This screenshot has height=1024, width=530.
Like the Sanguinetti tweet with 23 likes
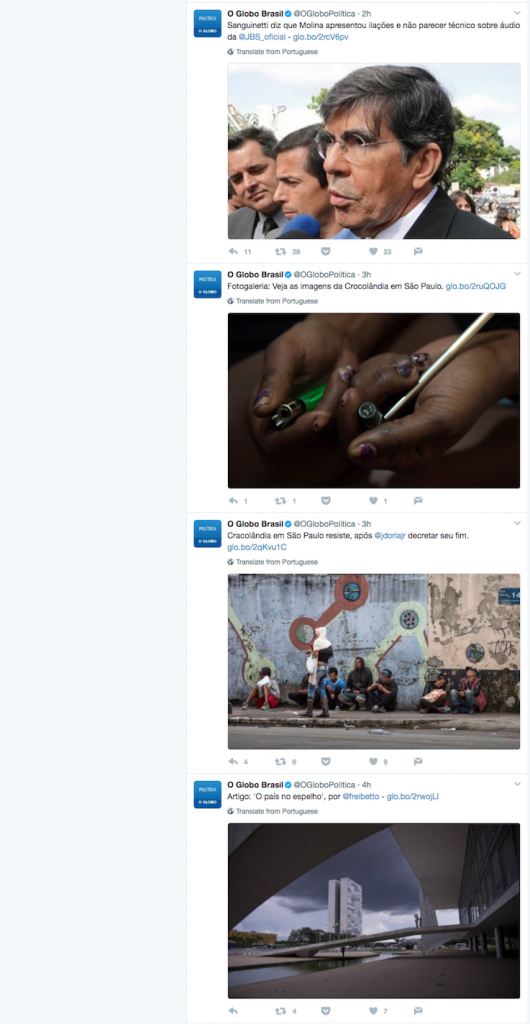pos(373,251)
